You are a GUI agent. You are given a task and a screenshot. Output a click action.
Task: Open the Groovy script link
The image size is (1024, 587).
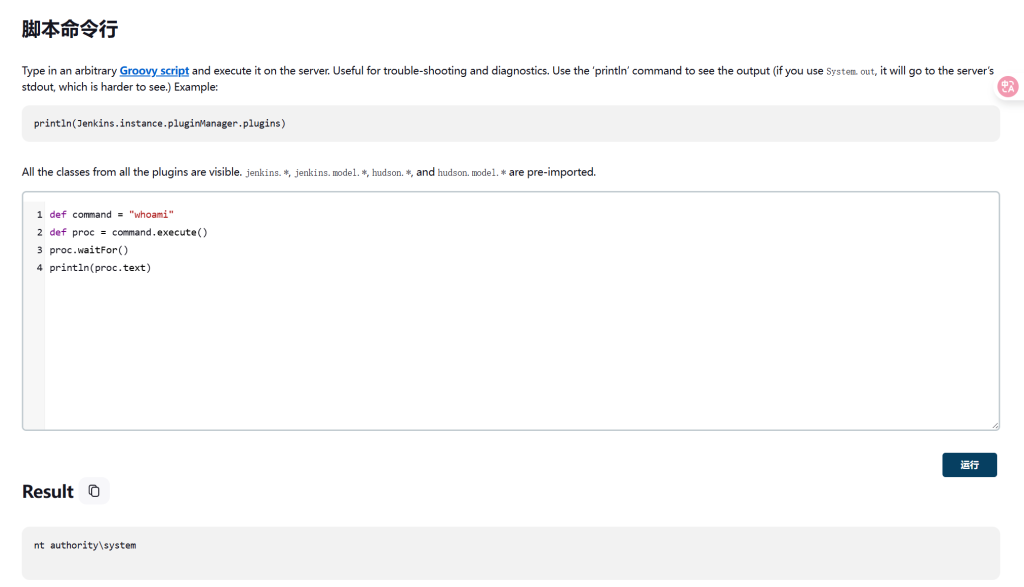(154, 71)
